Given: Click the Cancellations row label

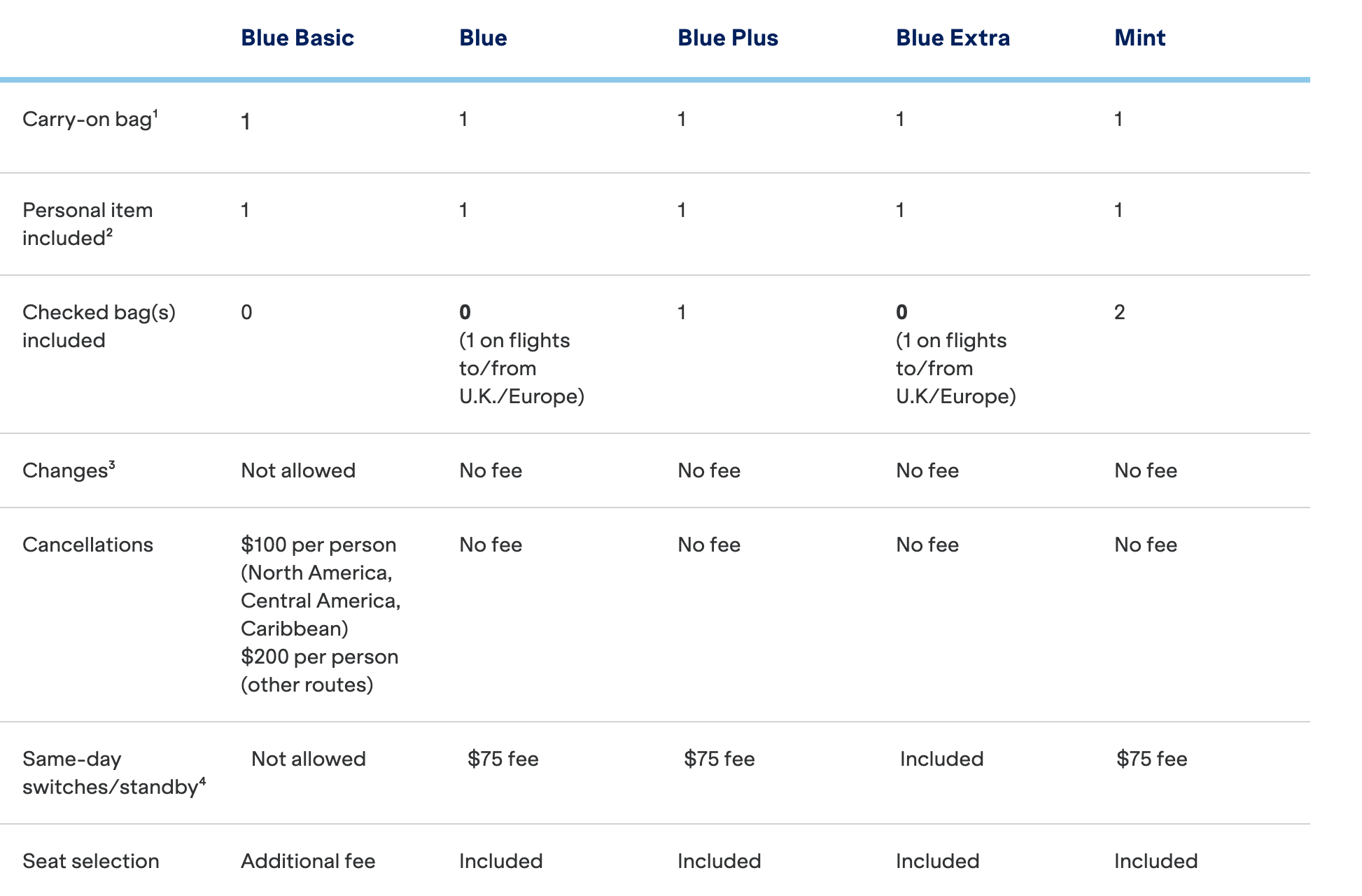Looking at the screenshot, I should click(x=87, y=545).
